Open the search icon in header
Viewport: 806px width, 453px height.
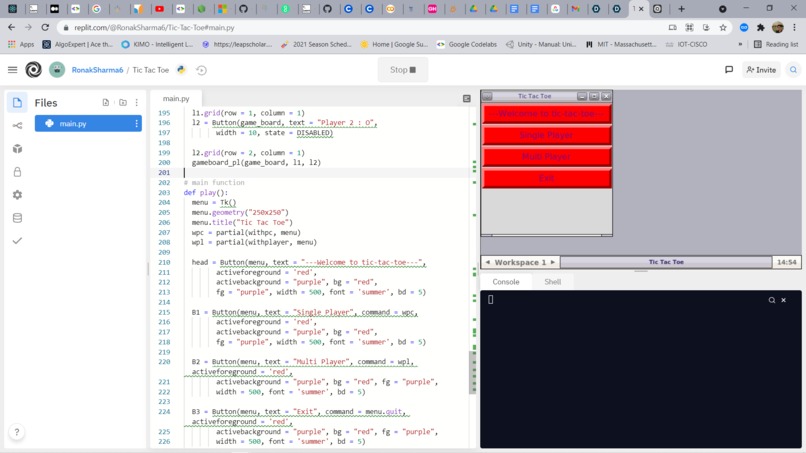pyautogui.click(x=793, y=69)
